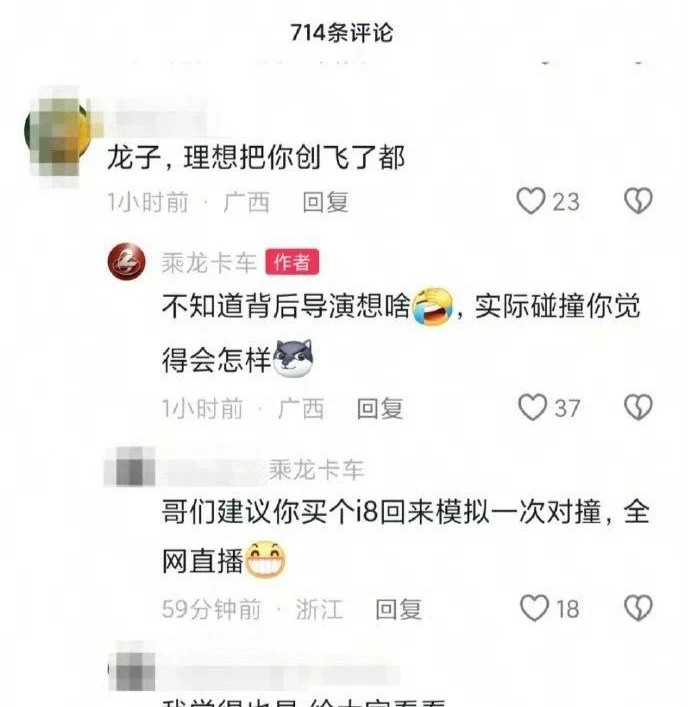Viewport: 688px width, 707px height.
Task: Select the 714条评论 header
Action: [342, 32]
